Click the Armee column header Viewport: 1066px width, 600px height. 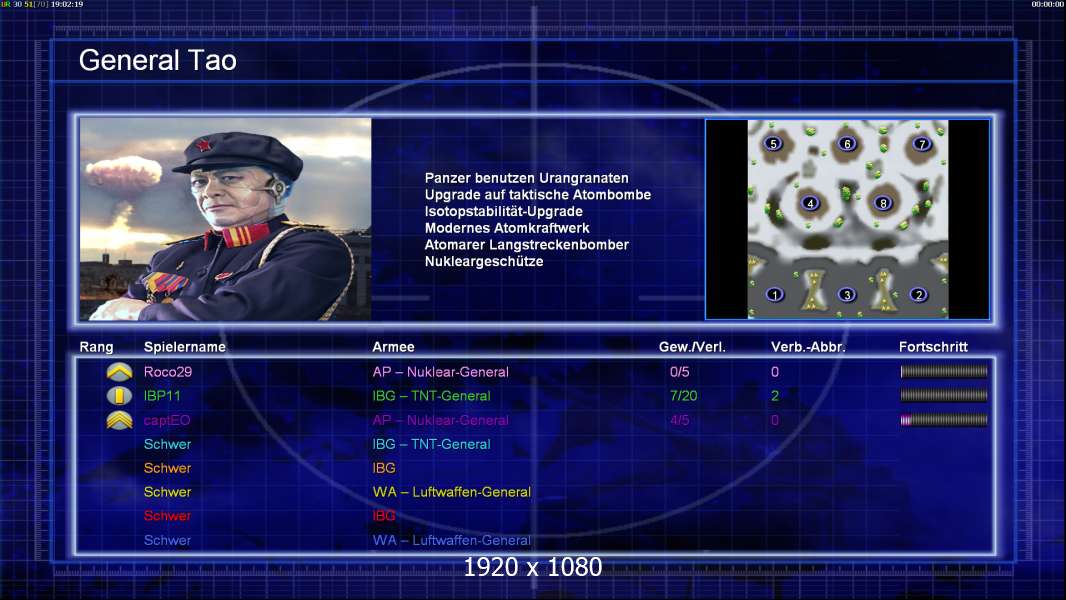(393, 347)
